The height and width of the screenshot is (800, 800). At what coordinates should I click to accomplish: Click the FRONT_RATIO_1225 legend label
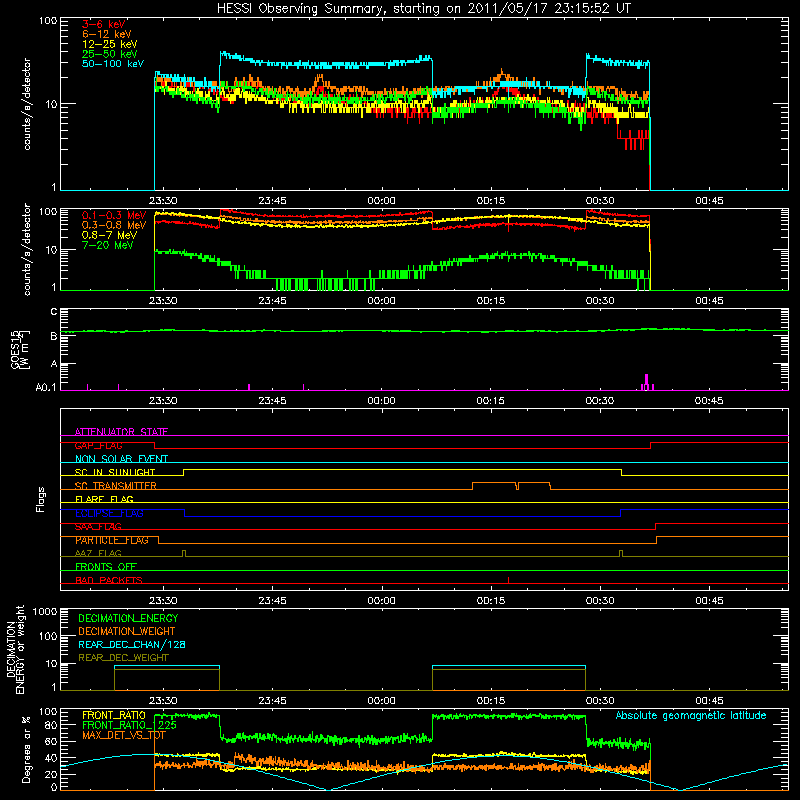click(129, 725)
